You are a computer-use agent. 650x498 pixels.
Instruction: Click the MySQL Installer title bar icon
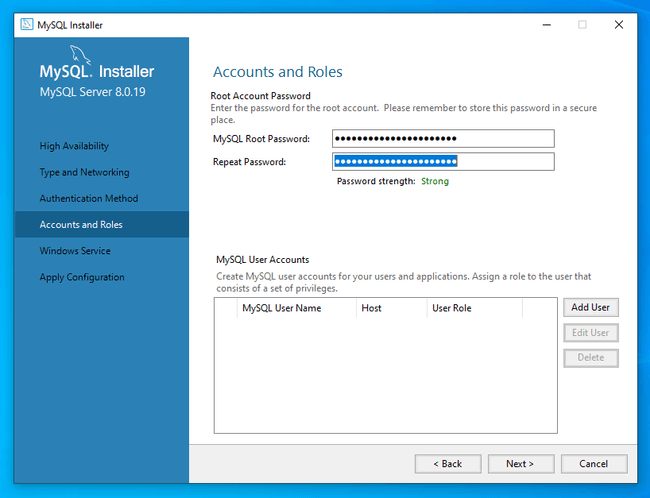[x=27, y=25]
